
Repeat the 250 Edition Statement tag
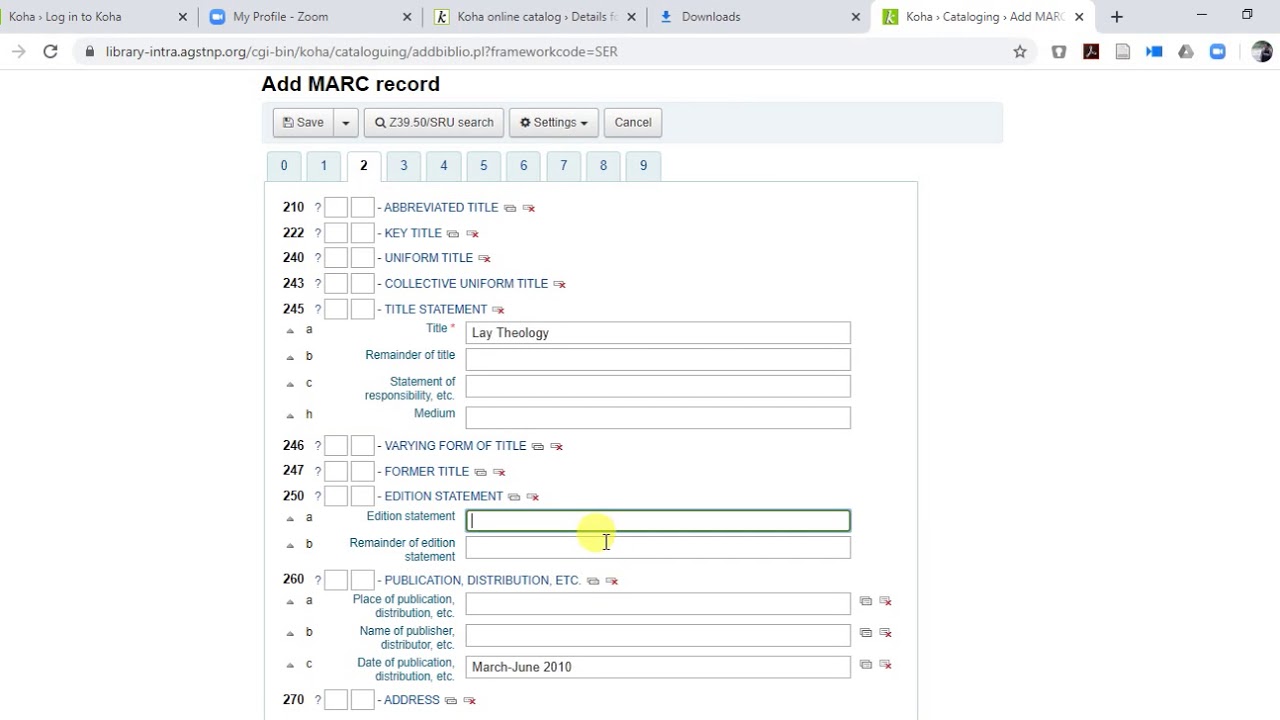tap(514, 496)
